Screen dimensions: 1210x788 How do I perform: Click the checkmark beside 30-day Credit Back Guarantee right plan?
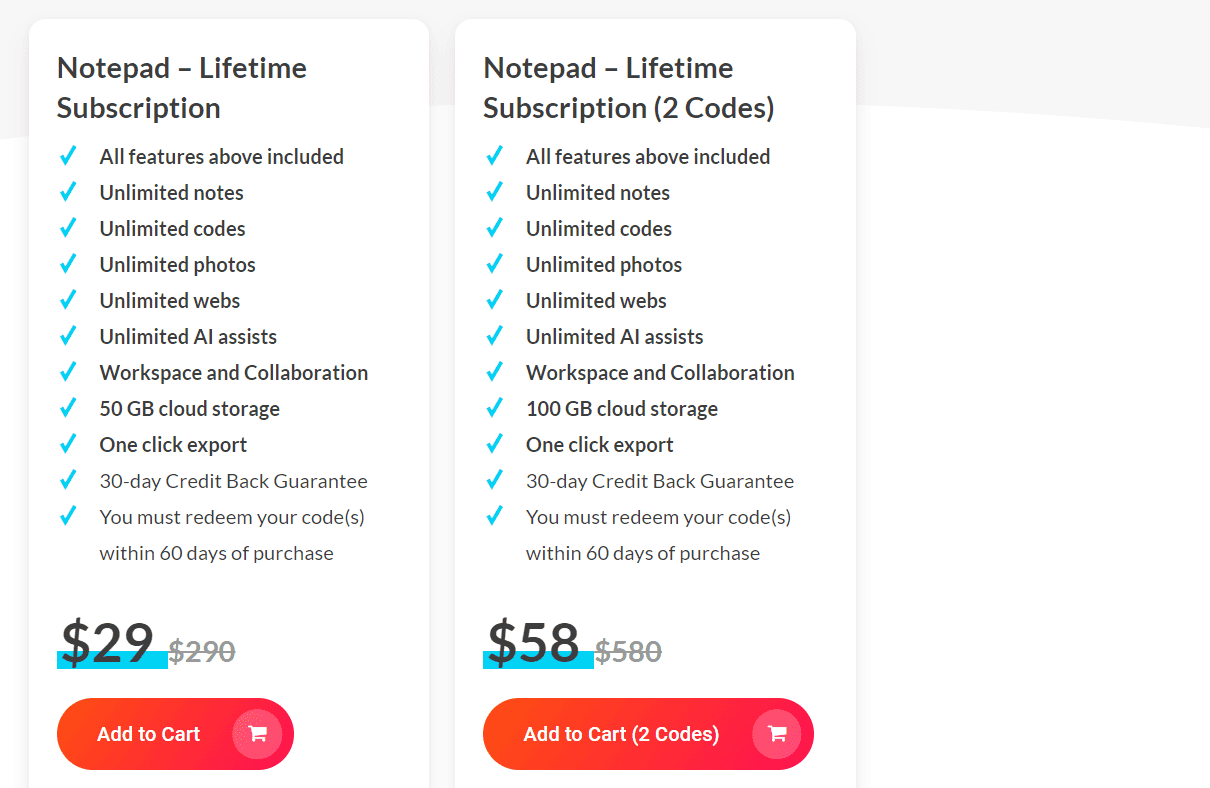pyautogui.click(x=494, y=479)
